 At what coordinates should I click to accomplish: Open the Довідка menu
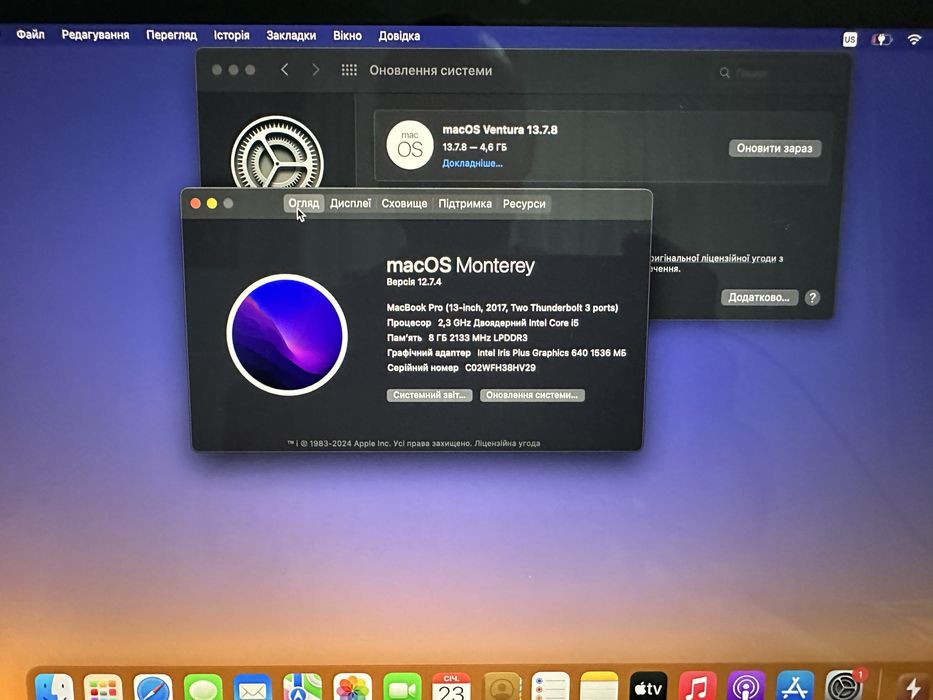399,36
